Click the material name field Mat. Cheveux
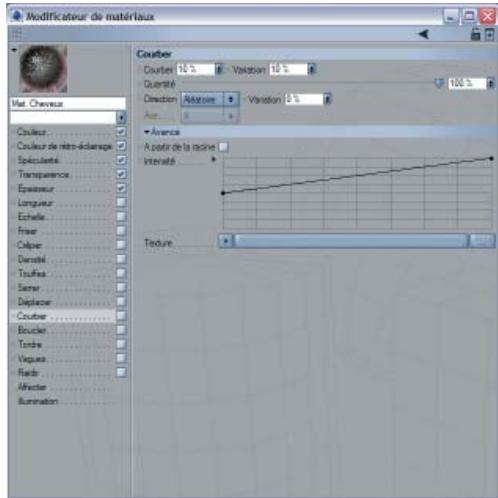The width and height of the screenshot is (498, 498). tap(68, 104)
